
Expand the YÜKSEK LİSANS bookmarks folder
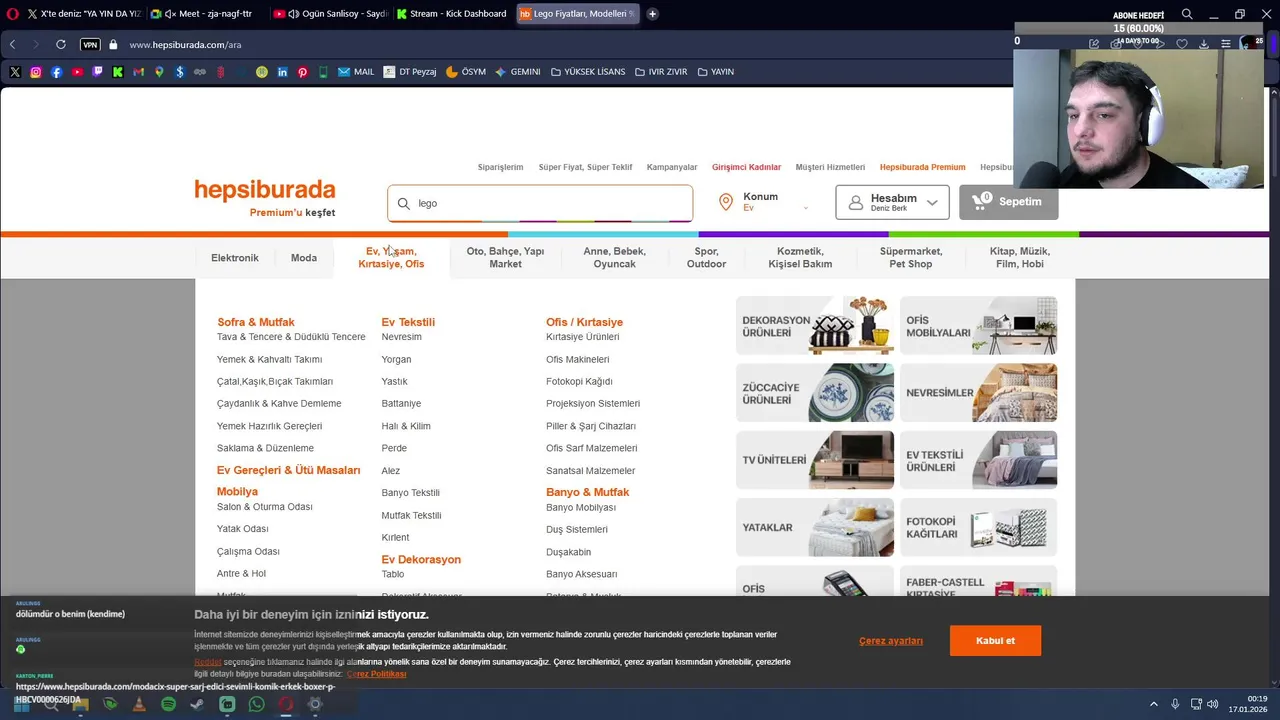(586, 72)
